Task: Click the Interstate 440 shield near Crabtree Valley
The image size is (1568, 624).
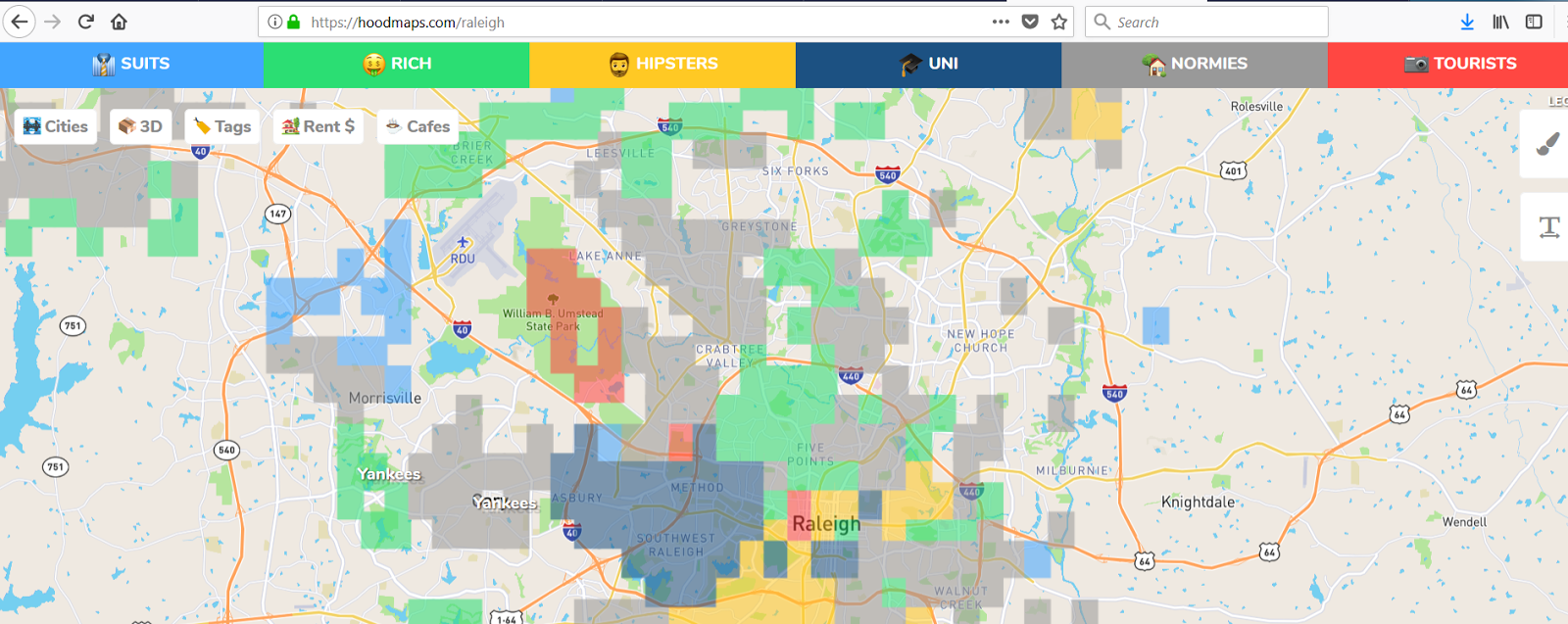Action: (x=851, y=376)
